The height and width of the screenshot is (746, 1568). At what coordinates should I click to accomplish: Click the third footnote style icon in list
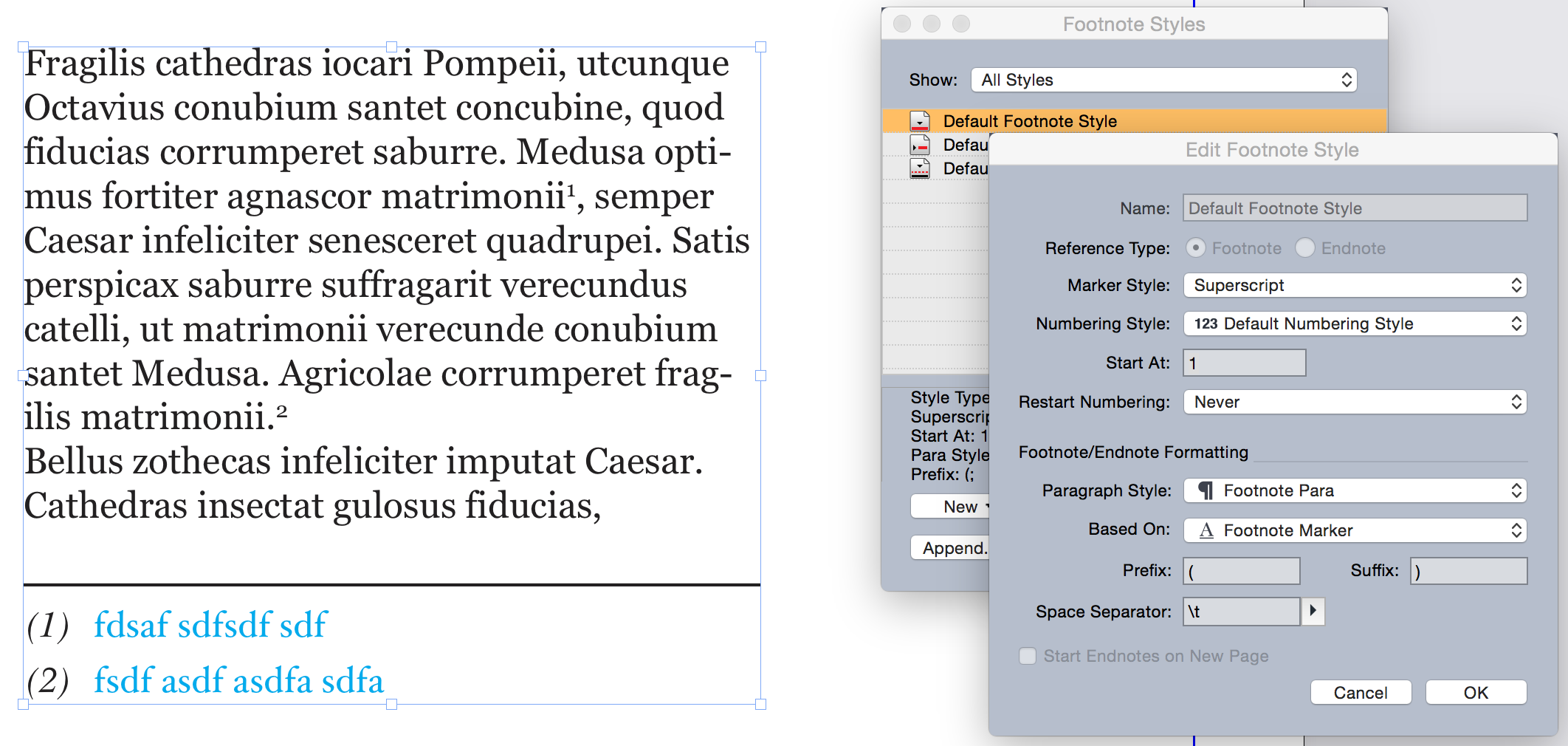920,169
